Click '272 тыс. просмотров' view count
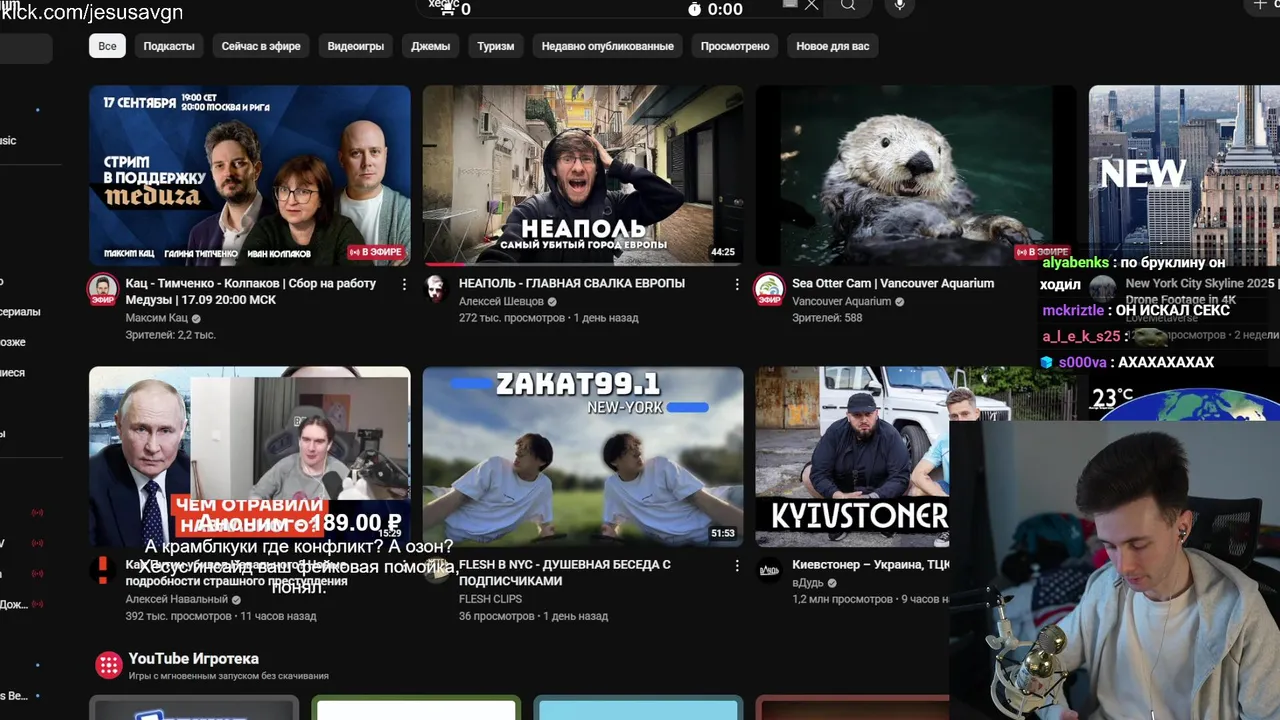The height and width of the screenshot is (720, 1280). coord(512,318)
